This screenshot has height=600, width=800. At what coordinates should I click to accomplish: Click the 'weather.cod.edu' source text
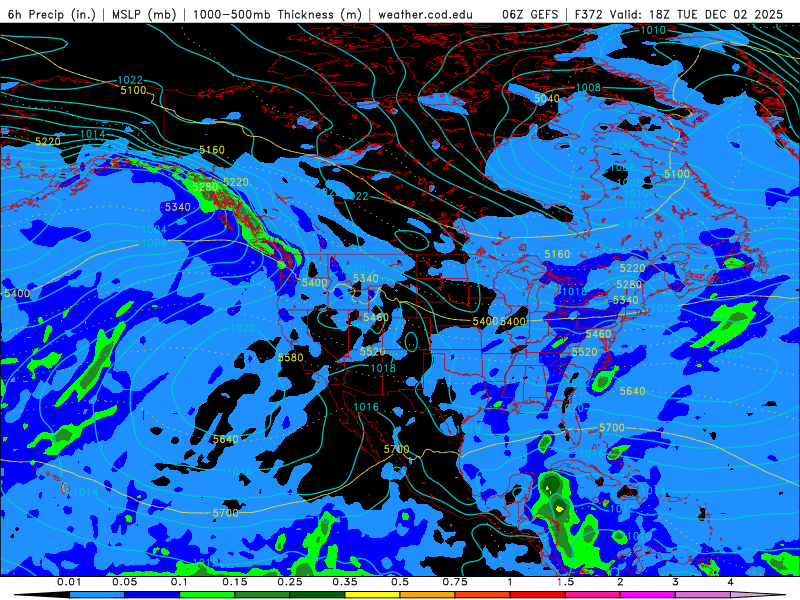[x=425, y=14]
